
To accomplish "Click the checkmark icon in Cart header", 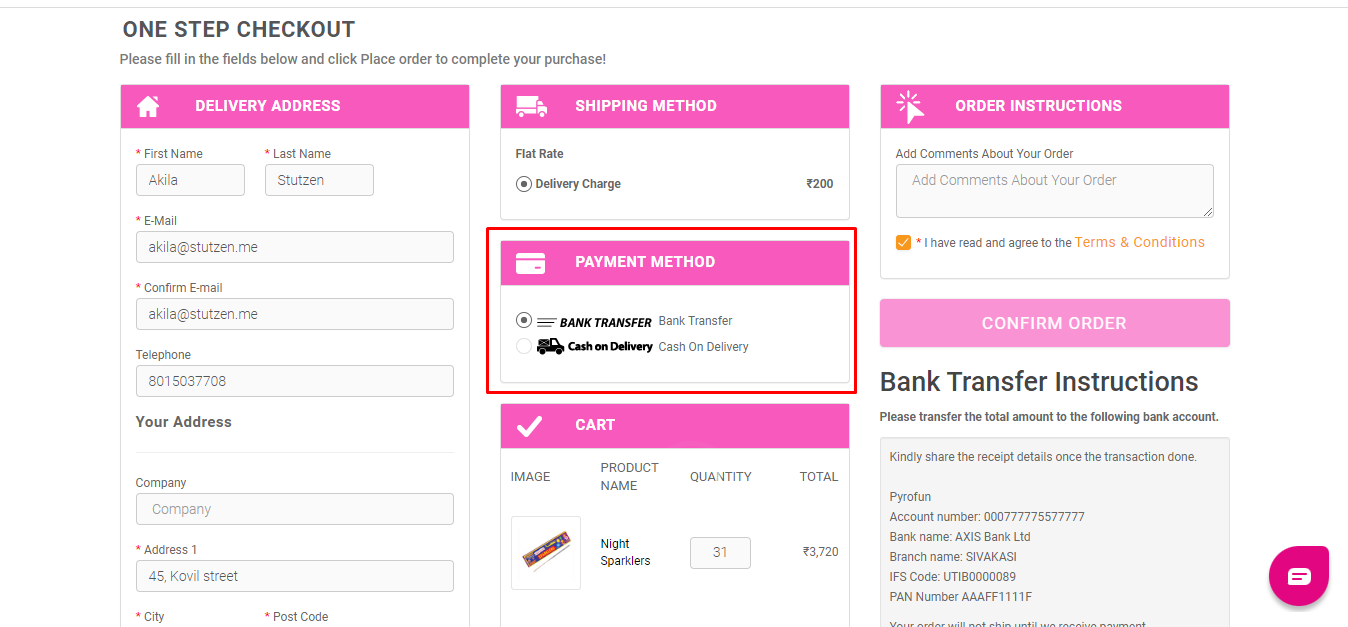I will click(529, 426).
